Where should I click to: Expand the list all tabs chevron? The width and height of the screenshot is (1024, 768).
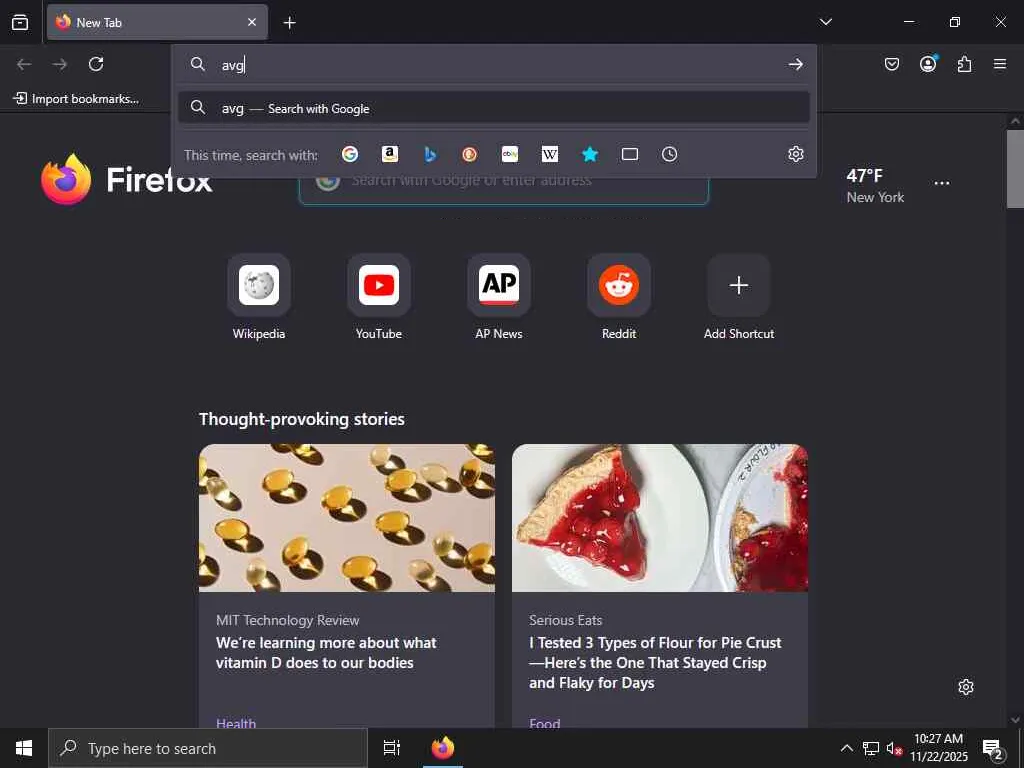825,22
